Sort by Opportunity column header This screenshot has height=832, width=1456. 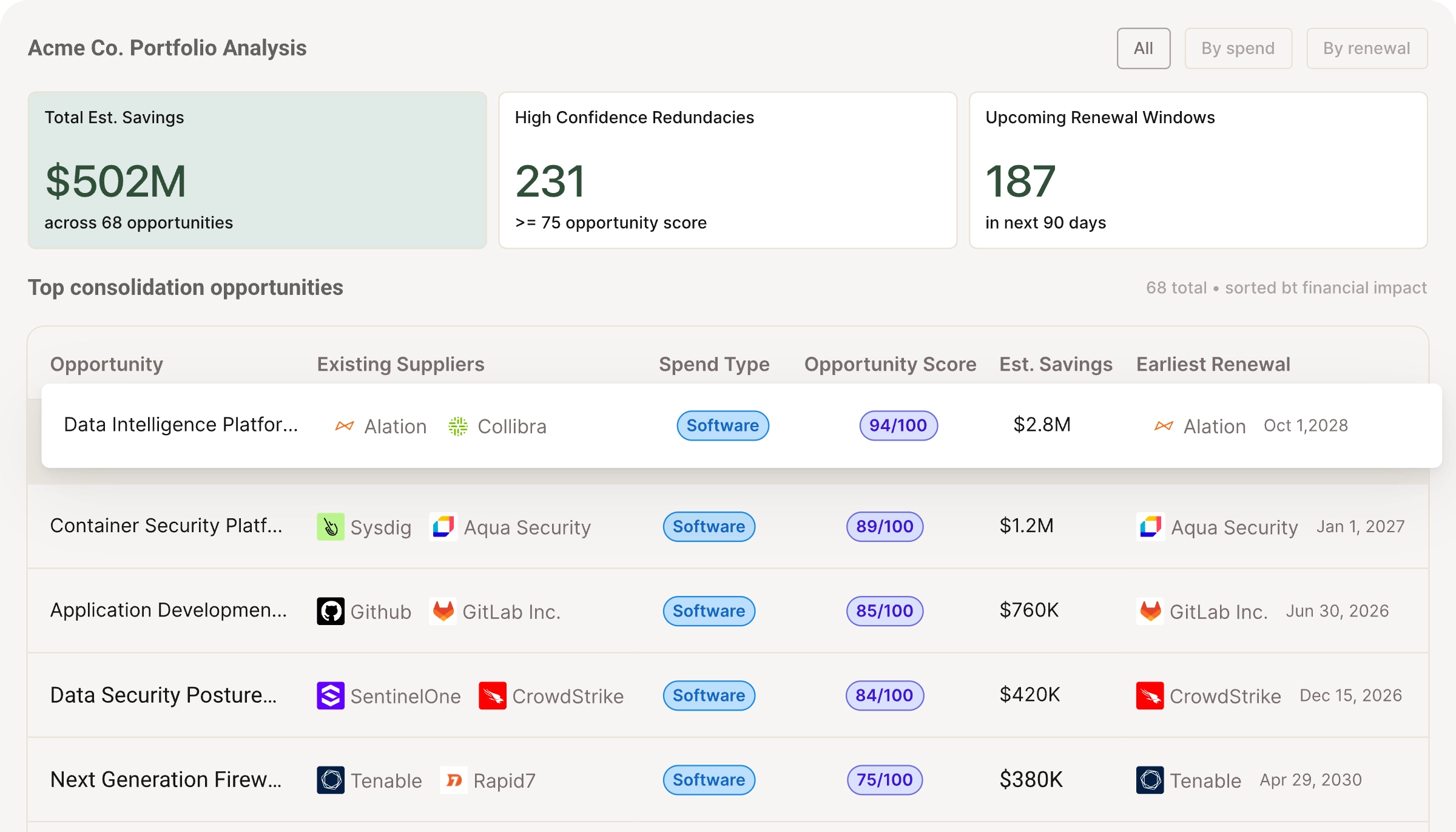pos(107,364)
